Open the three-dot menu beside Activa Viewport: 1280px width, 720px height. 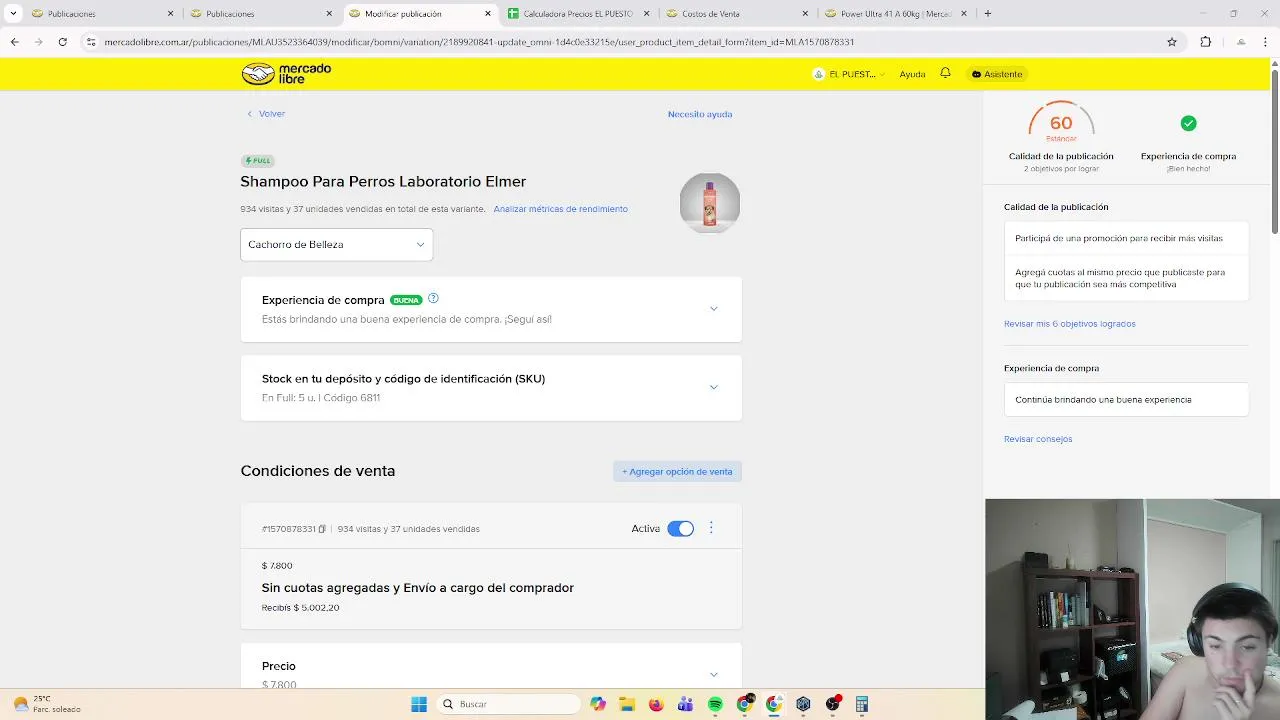point(711,528)
